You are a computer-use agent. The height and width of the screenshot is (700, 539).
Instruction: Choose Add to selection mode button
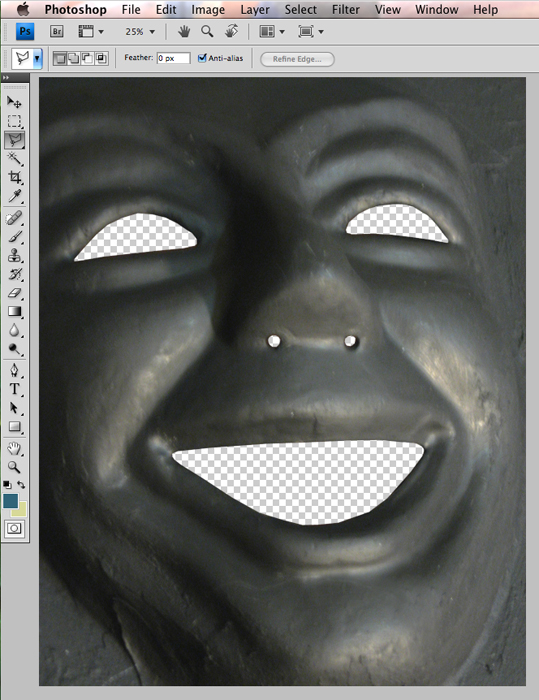[74, 58]
